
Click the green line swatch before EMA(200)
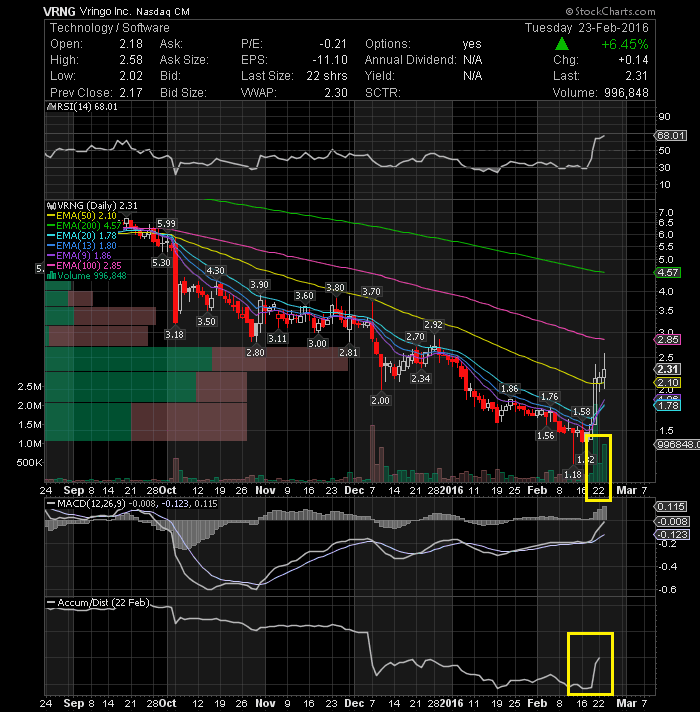[51, 226]
